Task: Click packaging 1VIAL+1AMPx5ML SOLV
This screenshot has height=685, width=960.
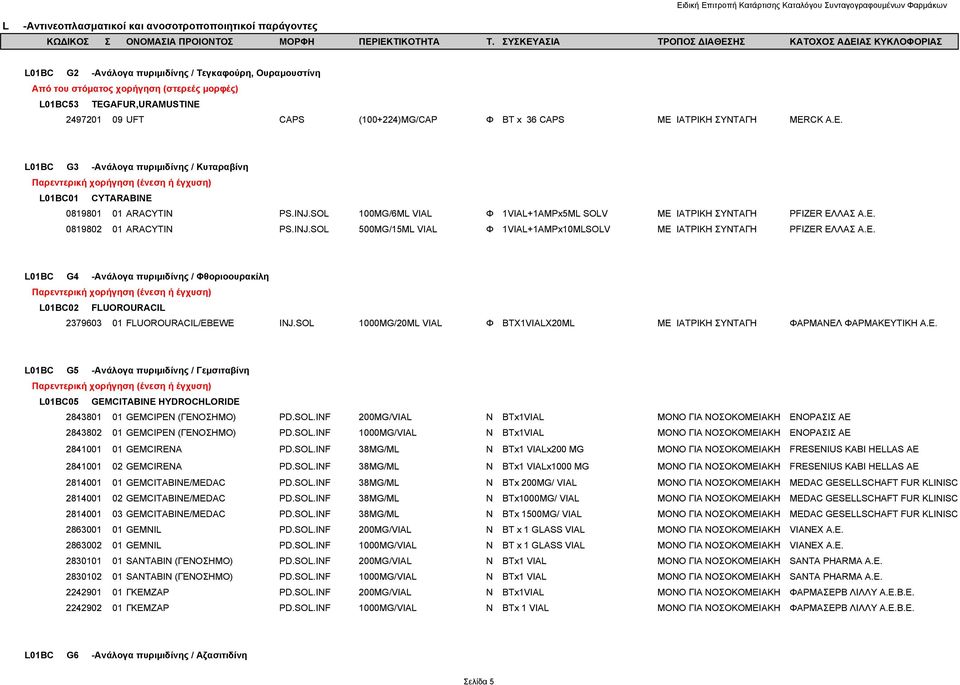Action: tap(555, 214)
